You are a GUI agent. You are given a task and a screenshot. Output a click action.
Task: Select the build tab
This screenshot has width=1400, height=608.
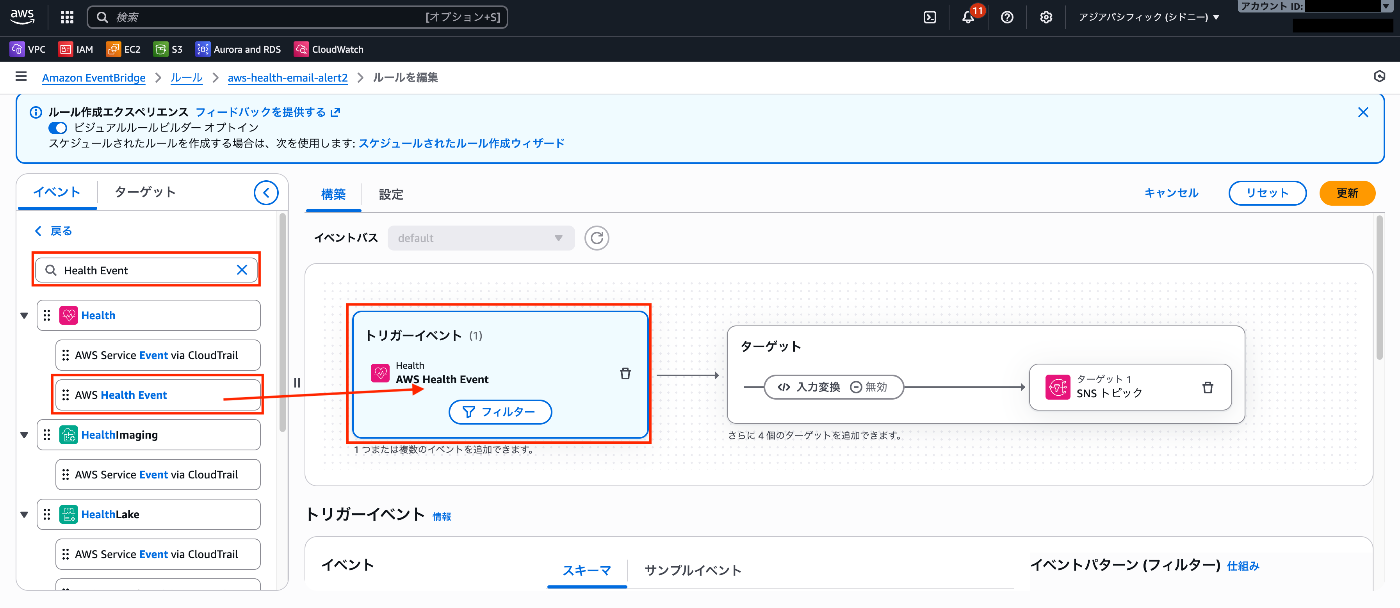[333, 194]
